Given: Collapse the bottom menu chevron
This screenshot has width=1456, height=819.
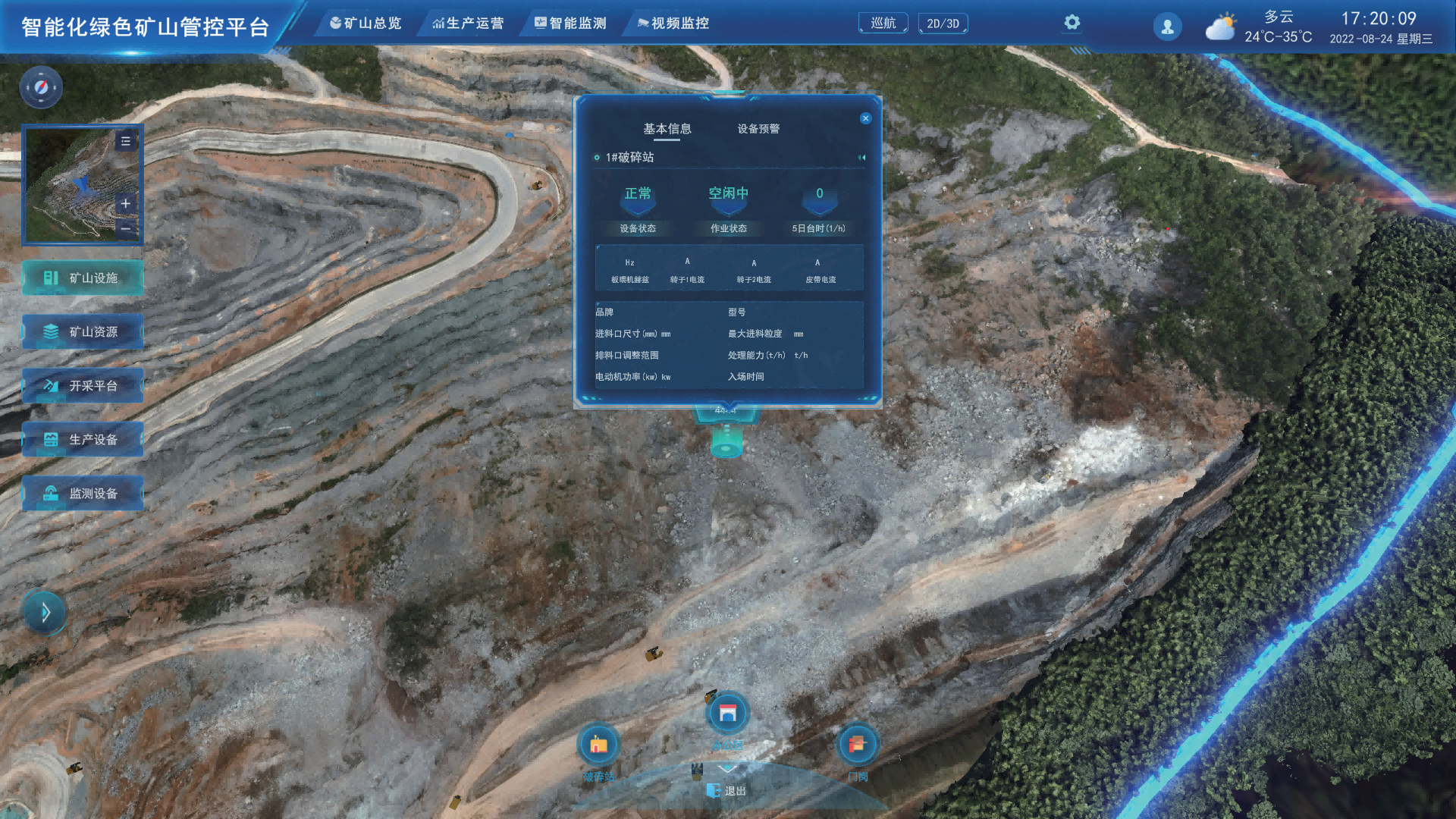Looking at the screenshot, I should (728, 769).
